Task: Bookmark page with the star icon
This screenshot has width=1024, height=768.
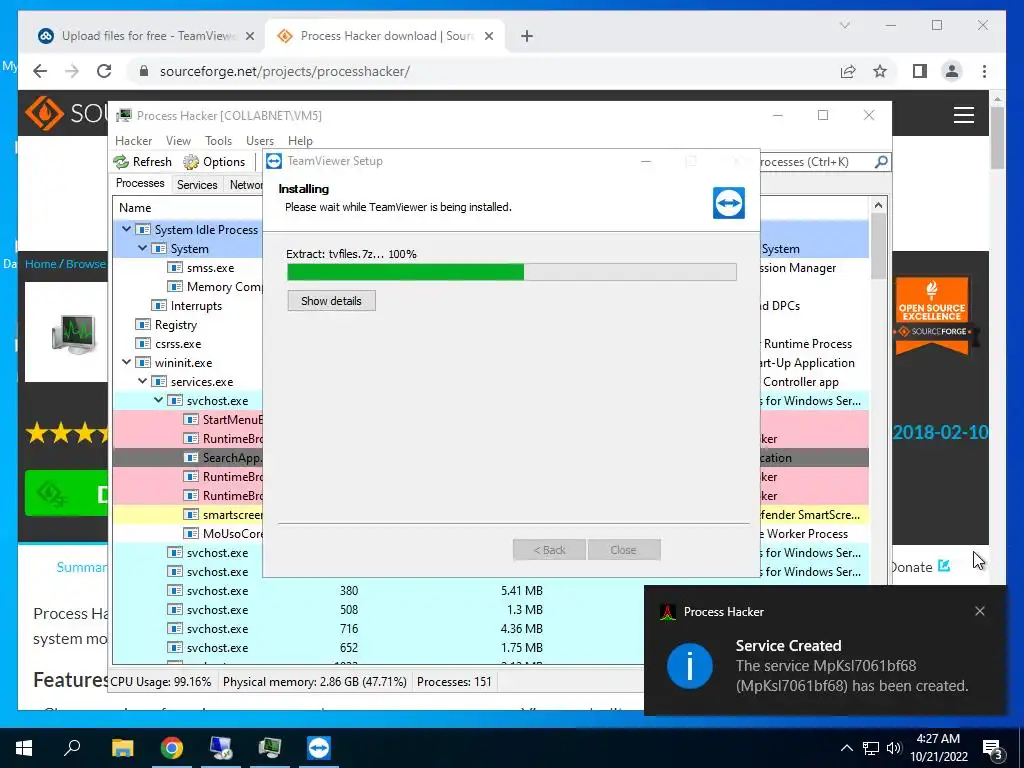Action: (x=880, y=71)
